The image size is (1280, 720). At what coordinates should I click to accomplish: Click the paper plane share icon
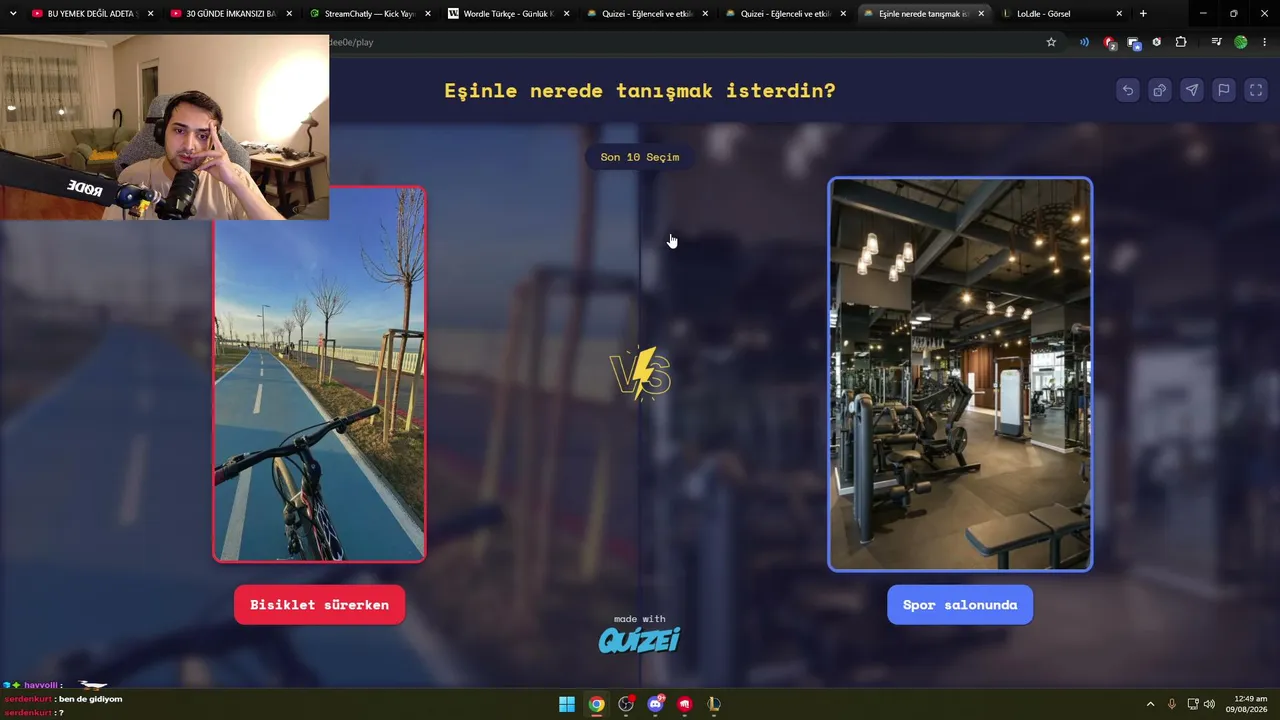point(1192,90)
